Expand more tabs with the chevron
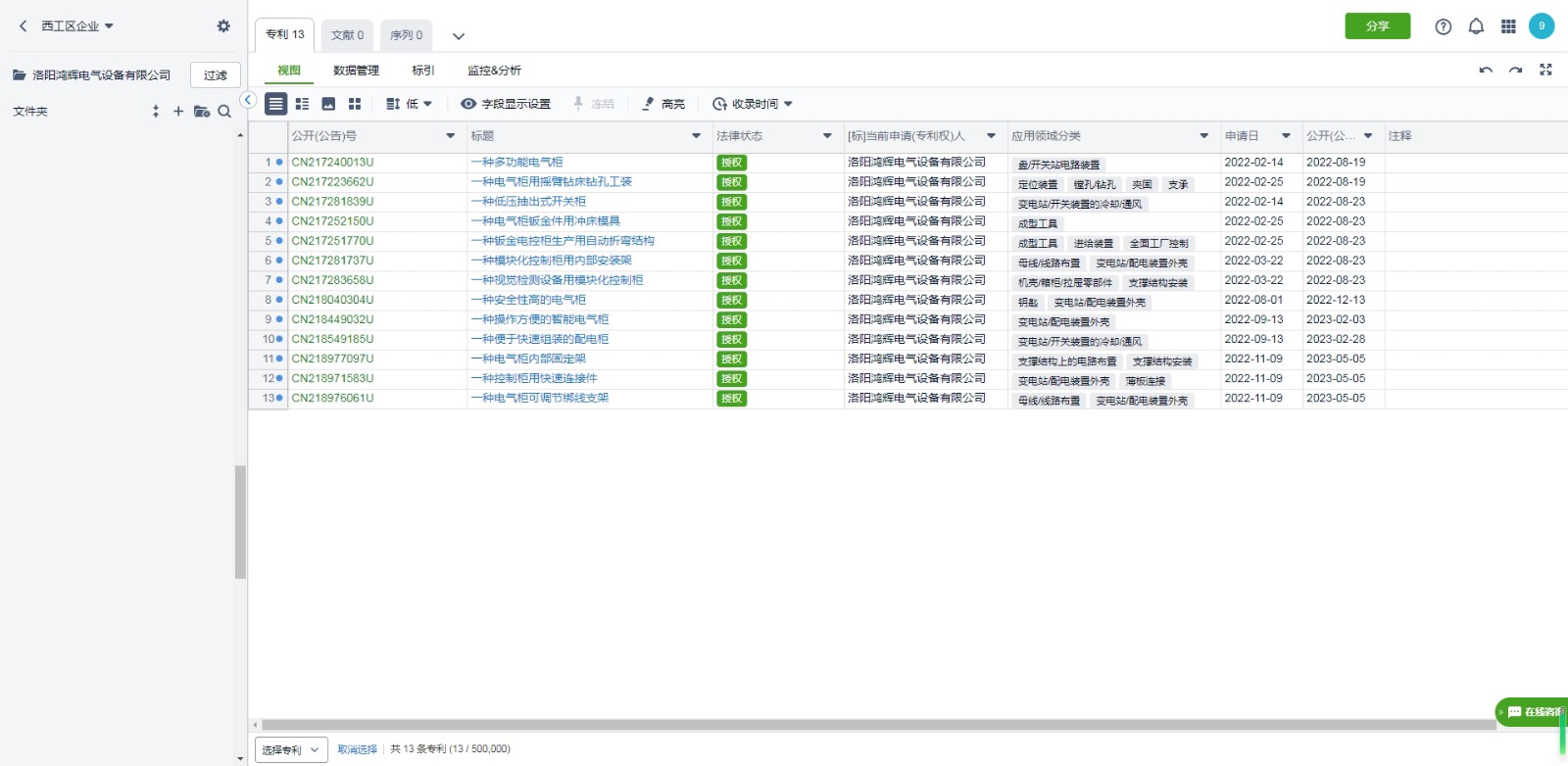The height and width of the screenshot is (766, 1568). [x=458, y=36]
